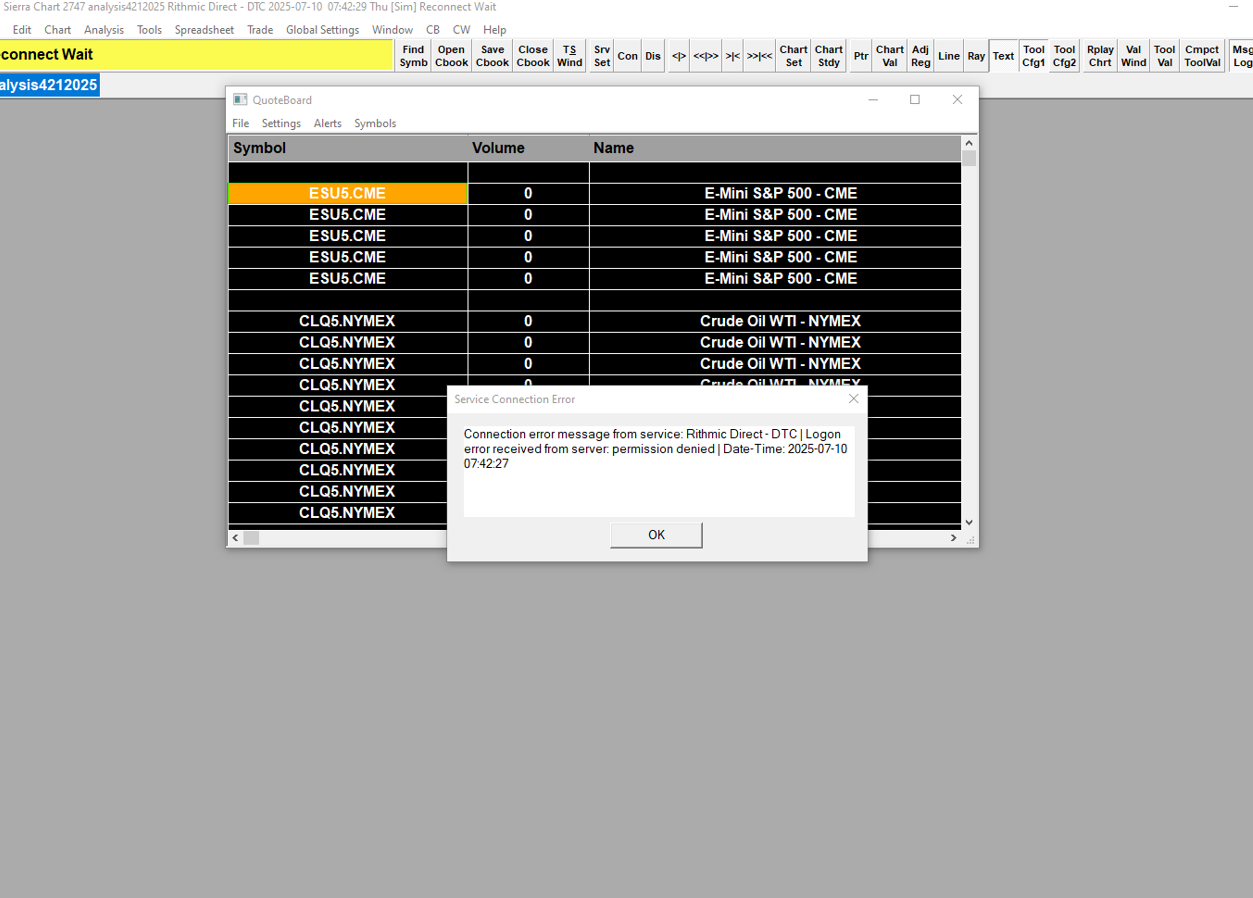Open the Val Wind toolbar button
The width and height of the screenshot is (1253, 898).
(x=1134, y=56)
